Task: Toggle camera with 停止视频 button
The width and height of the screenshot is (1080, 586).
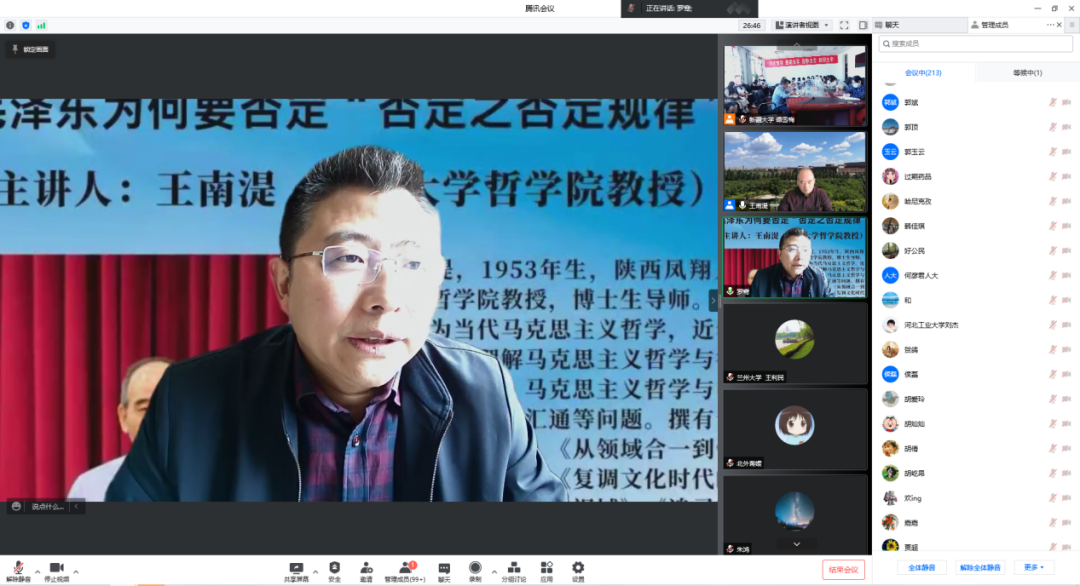Action: pos(56,569)
